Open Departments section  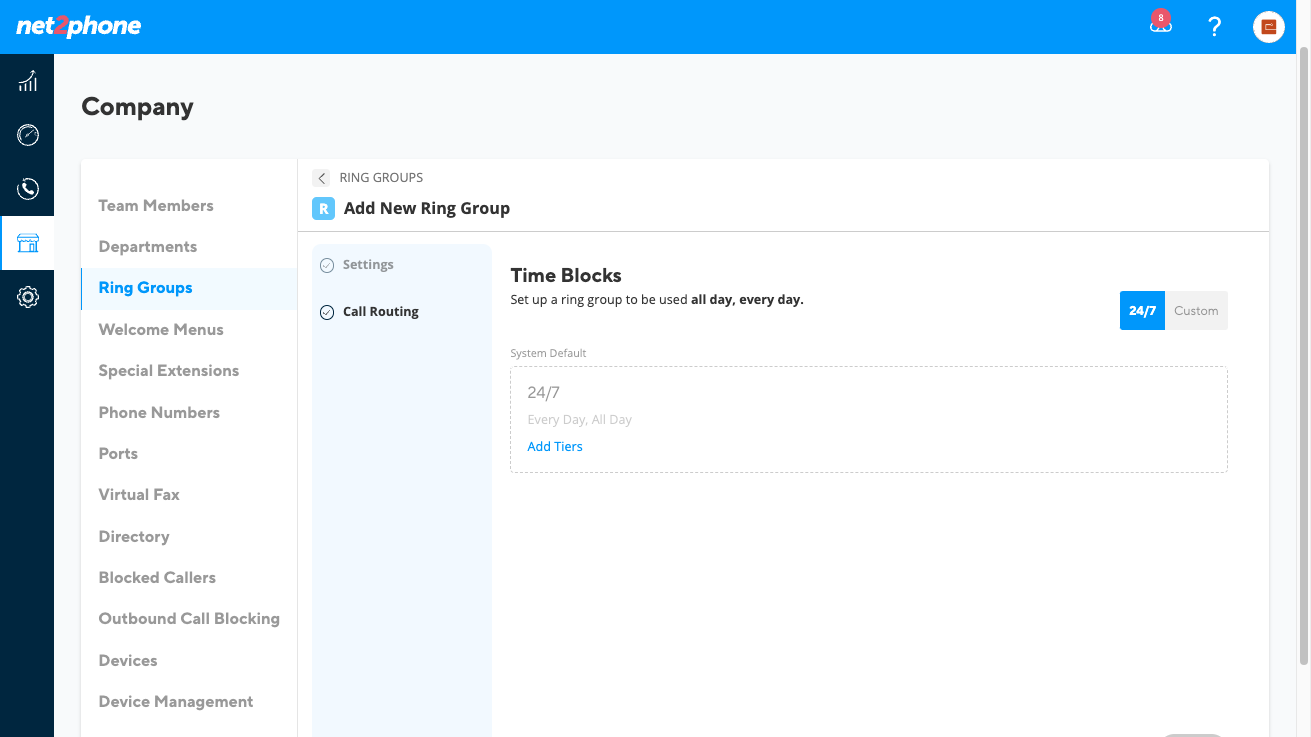click(148, 247)
